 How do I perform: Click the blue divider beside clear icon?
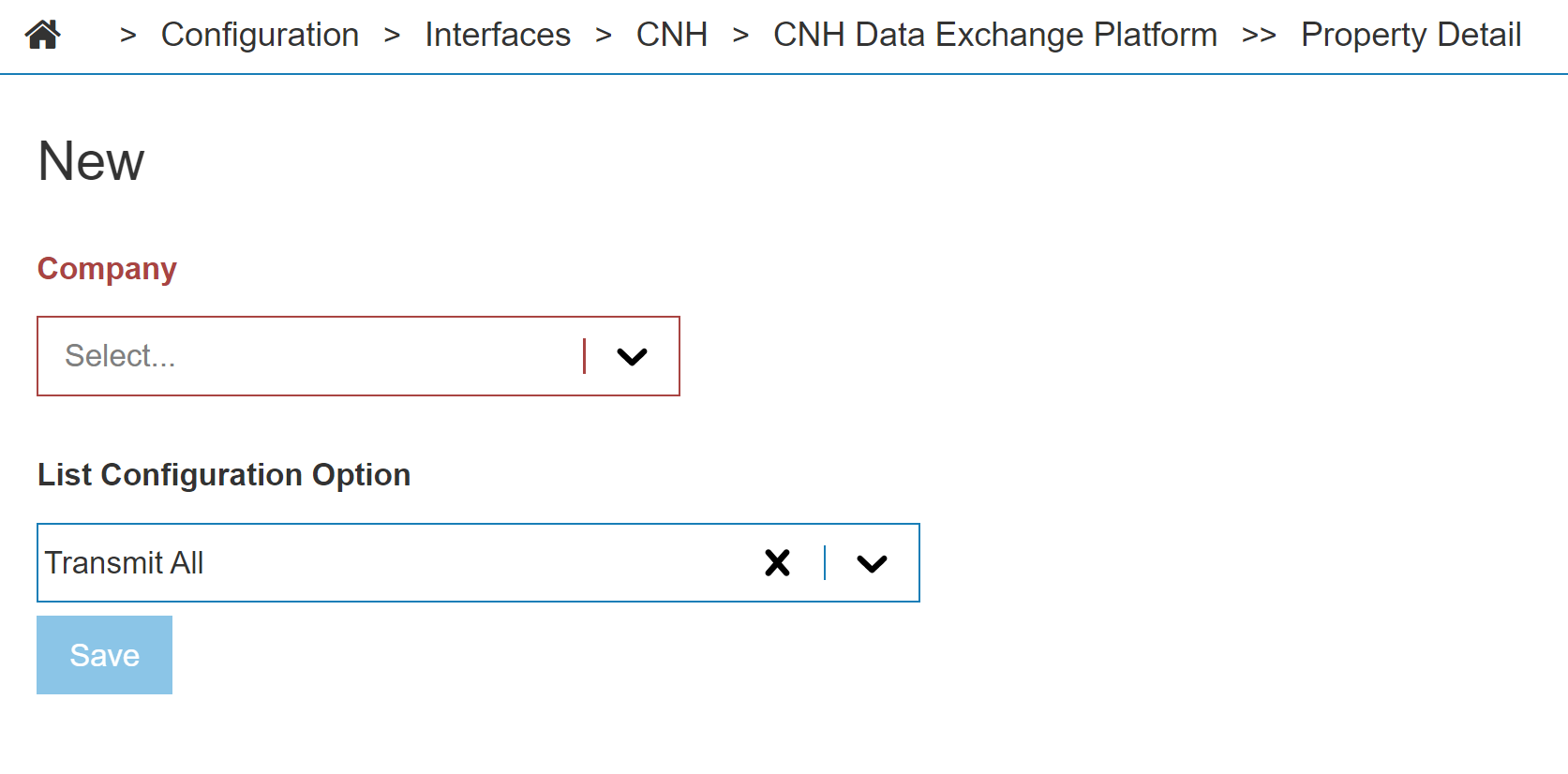[x=825, y=562]
